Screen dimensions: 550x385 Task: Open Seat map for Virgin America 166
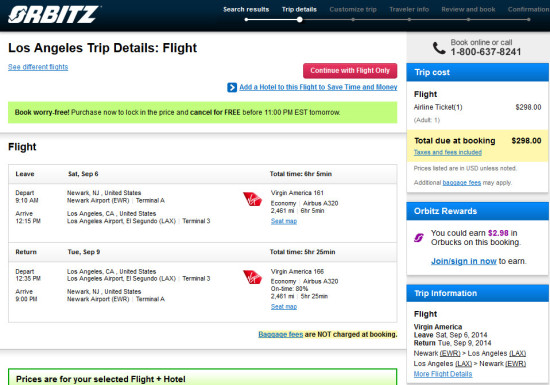pos(284,306)
